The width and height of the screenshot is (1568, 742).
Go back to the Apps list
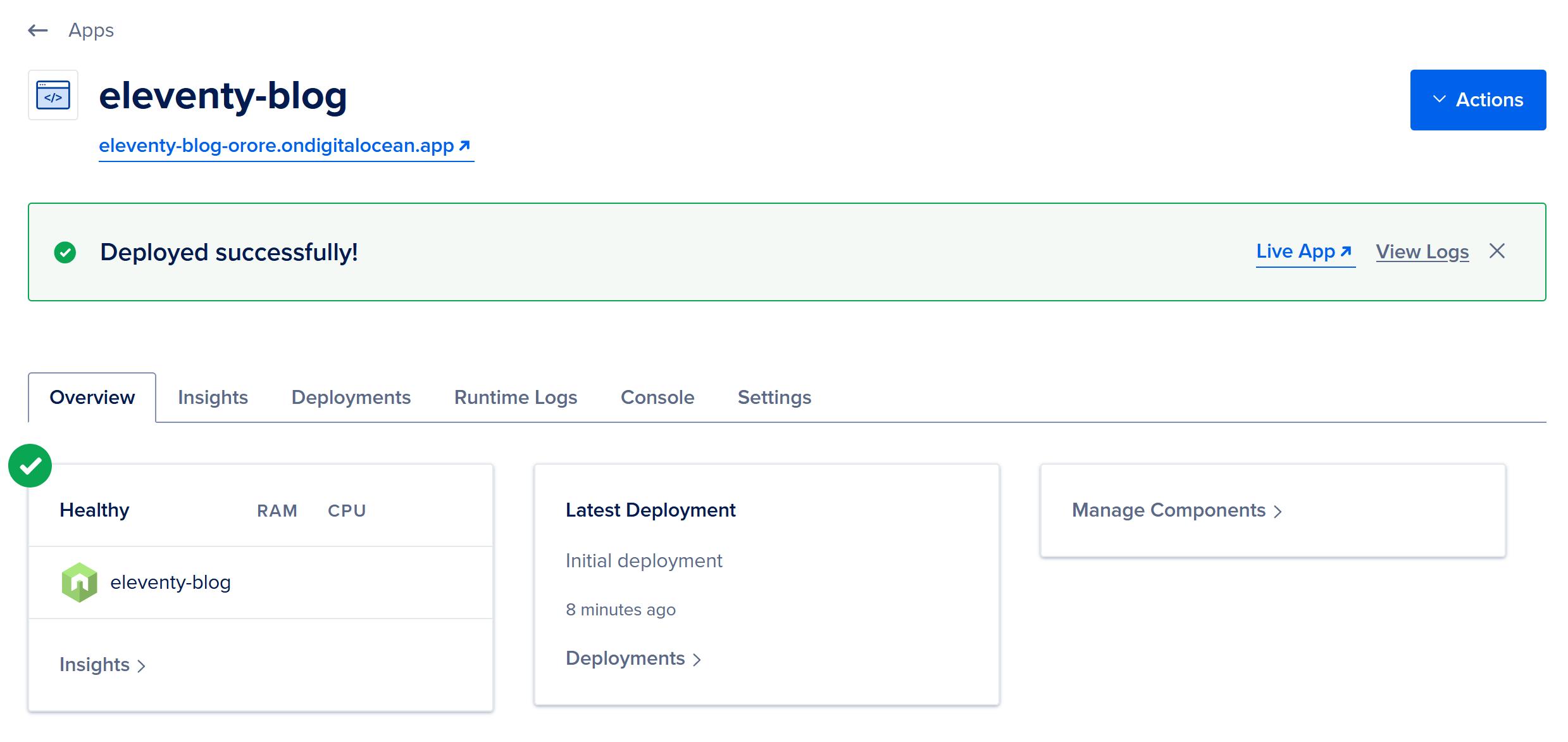tap(91, 30)
